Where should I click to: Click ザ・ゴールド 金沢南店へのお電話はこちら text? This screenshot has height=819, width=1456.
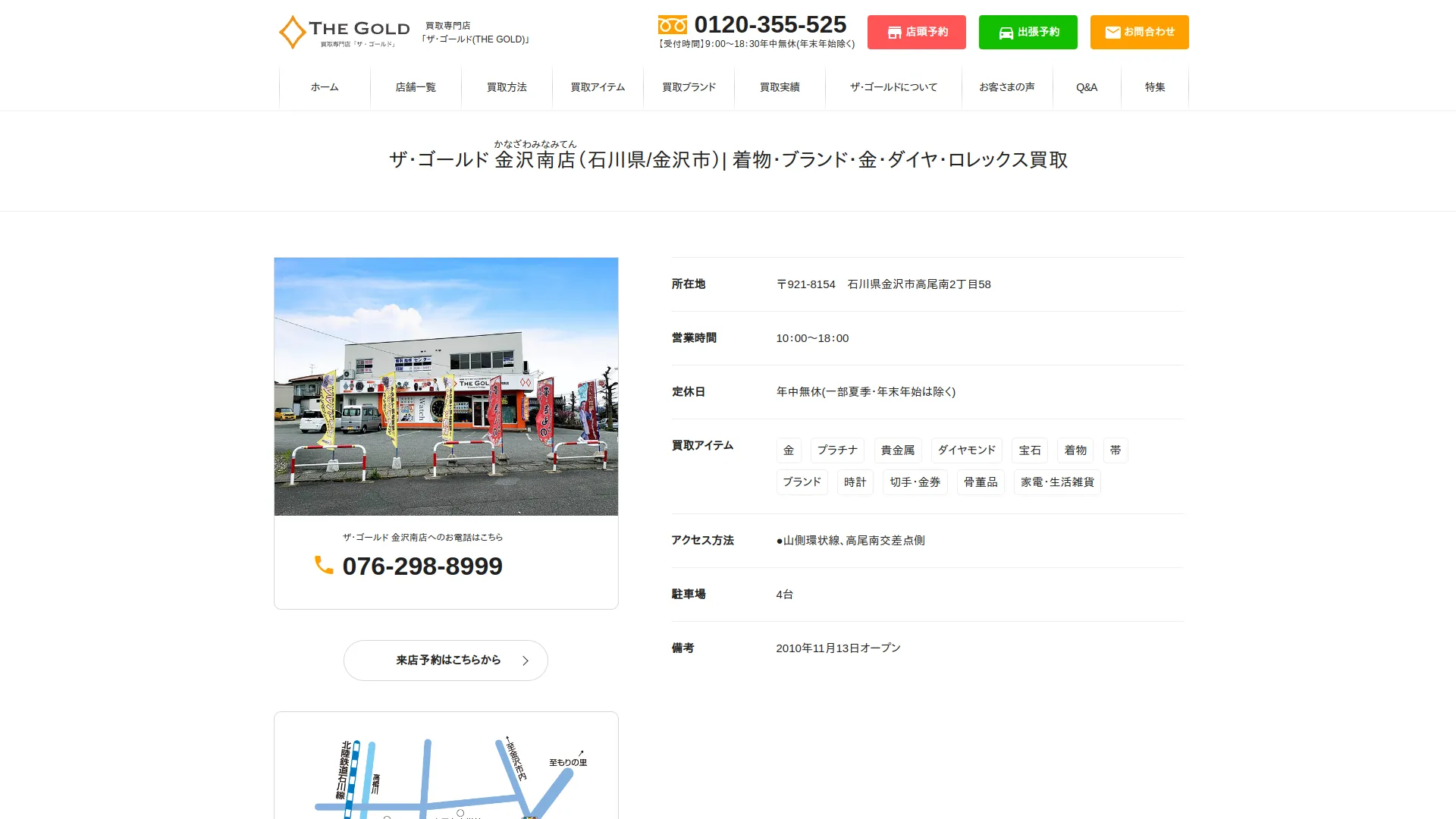click(x=422, y=537)
